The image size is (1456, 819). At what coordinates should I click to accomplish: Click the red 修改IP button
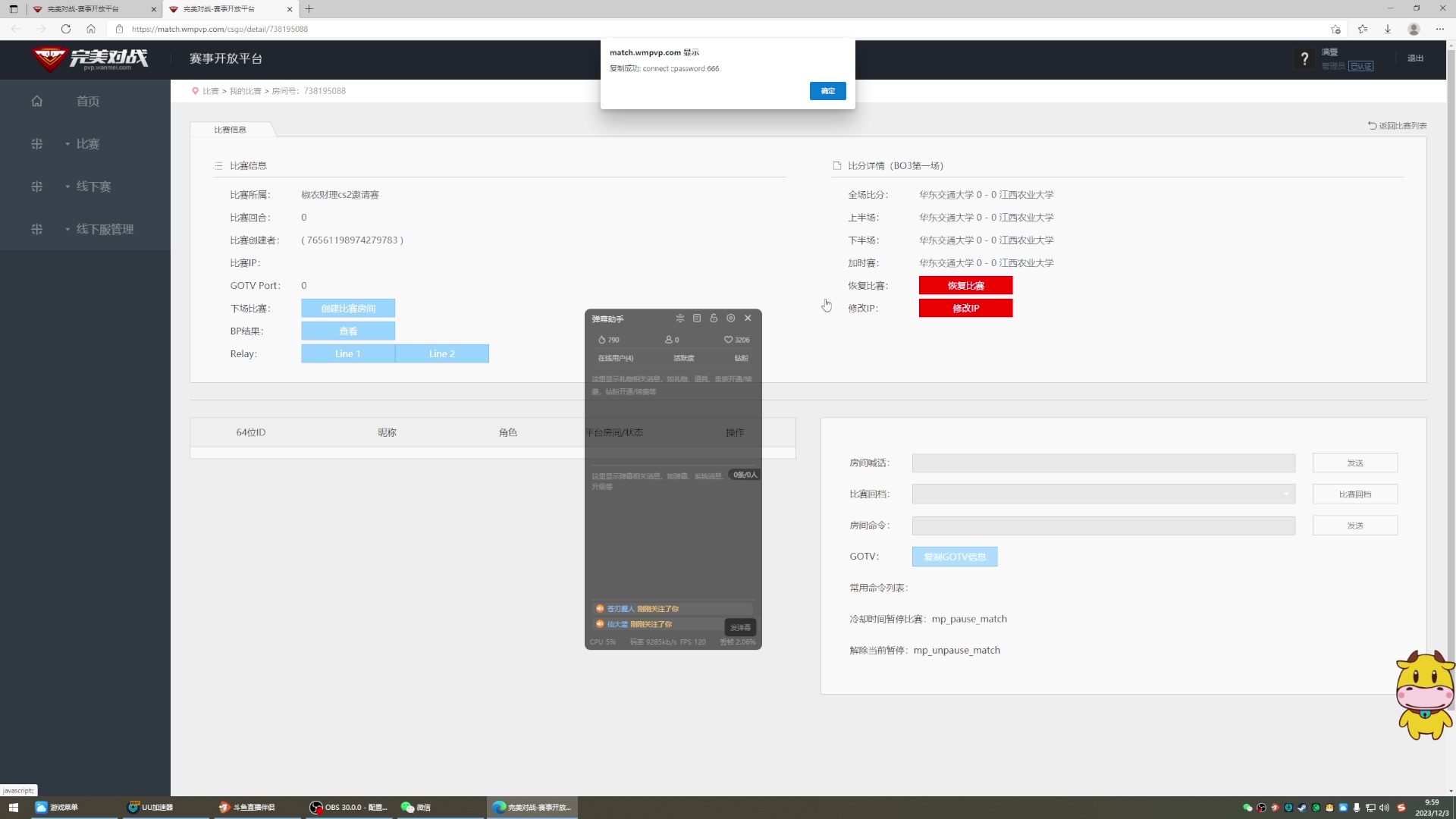click(965, 309)
